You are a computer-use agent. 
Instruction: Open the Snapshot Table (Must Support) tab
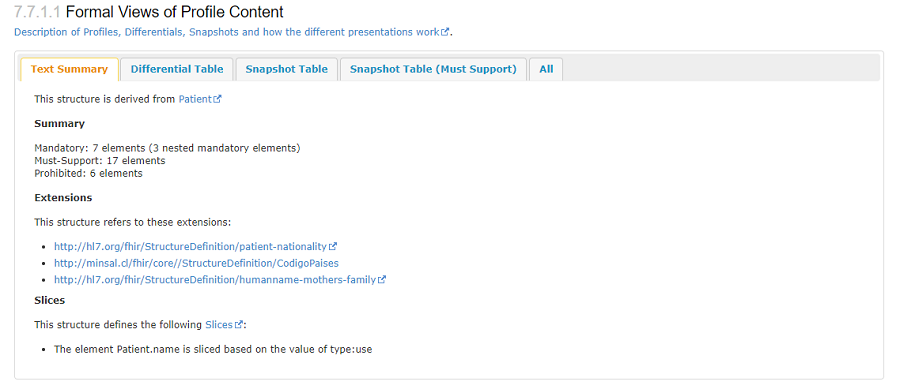(433, 69)
